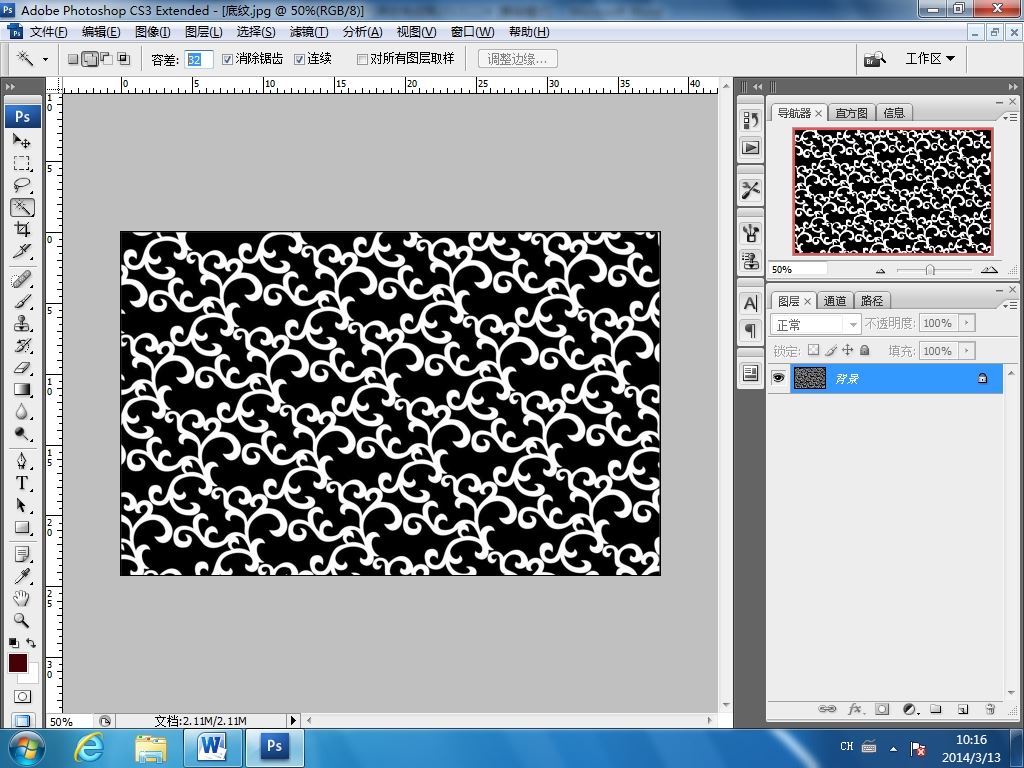
Task: Select the Horizontal Type tool
Action: tap(22, 482)
